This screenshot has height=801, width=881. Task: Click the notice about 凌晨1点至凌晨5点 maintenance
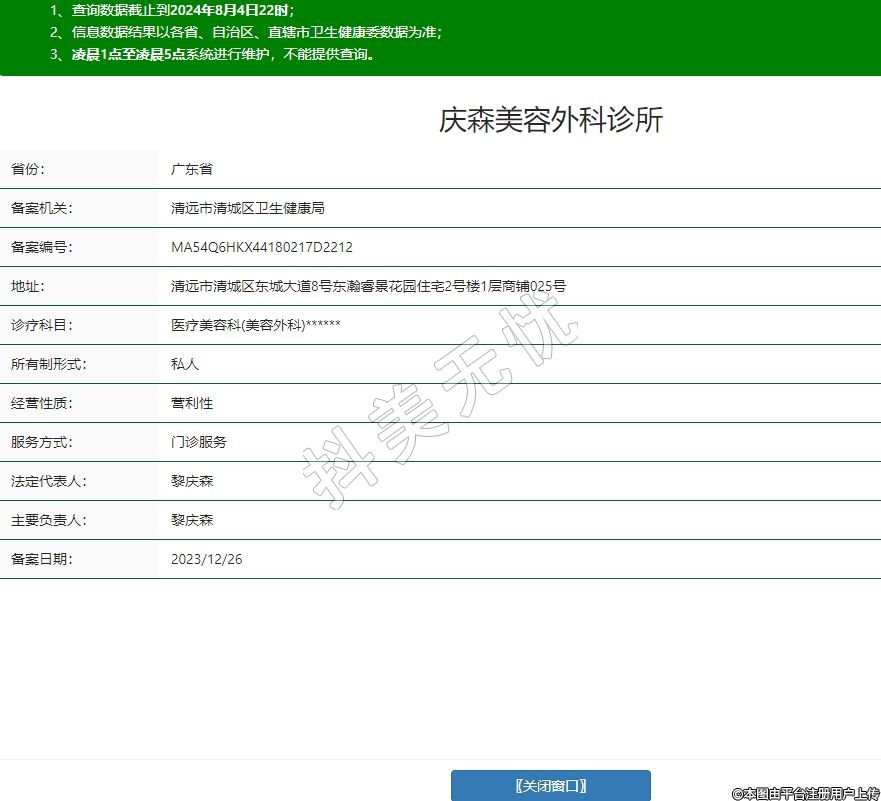point(213,54)
